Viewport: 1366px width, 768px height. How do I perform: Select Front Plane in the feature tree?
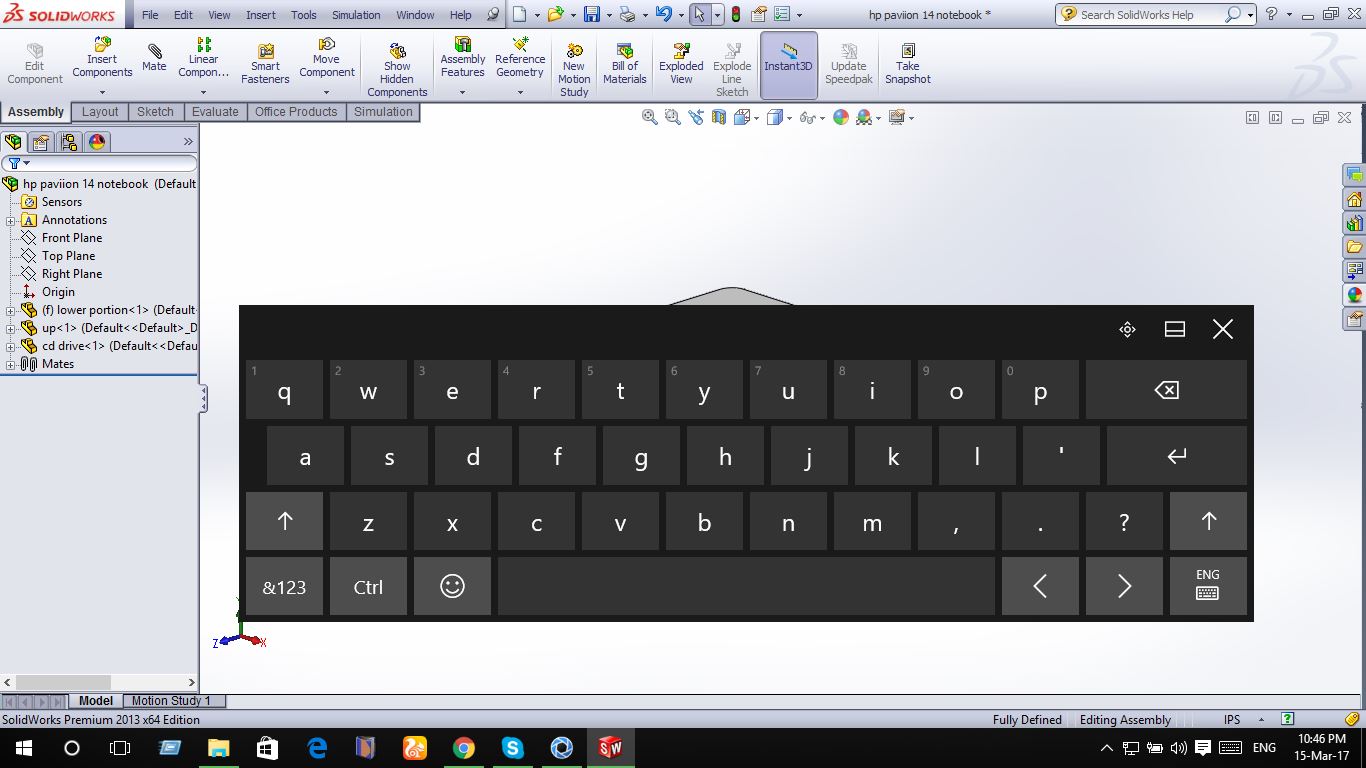click(x=72, y=238)
